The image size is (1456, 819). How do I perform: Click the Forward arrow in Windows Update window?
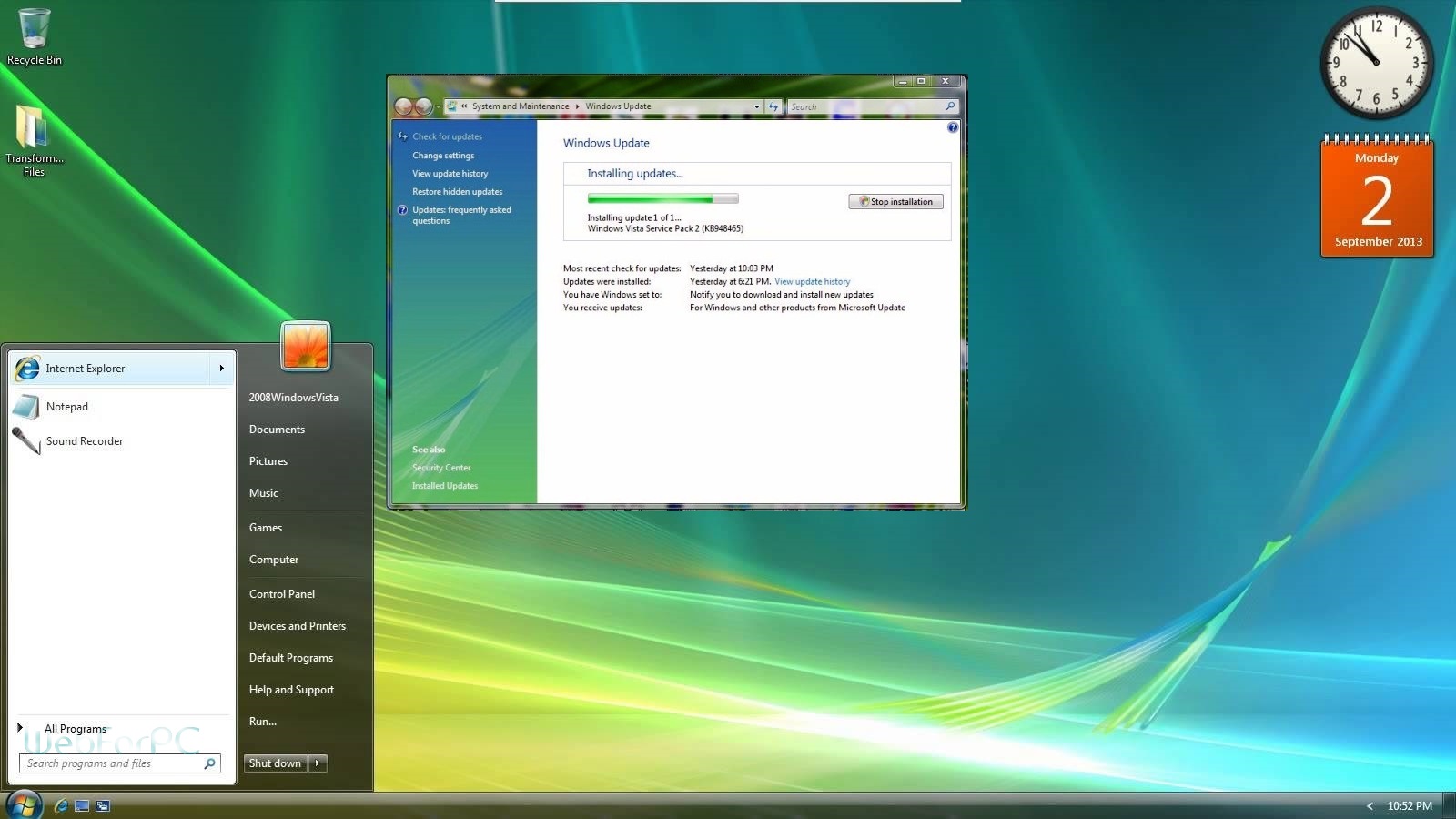424,106
